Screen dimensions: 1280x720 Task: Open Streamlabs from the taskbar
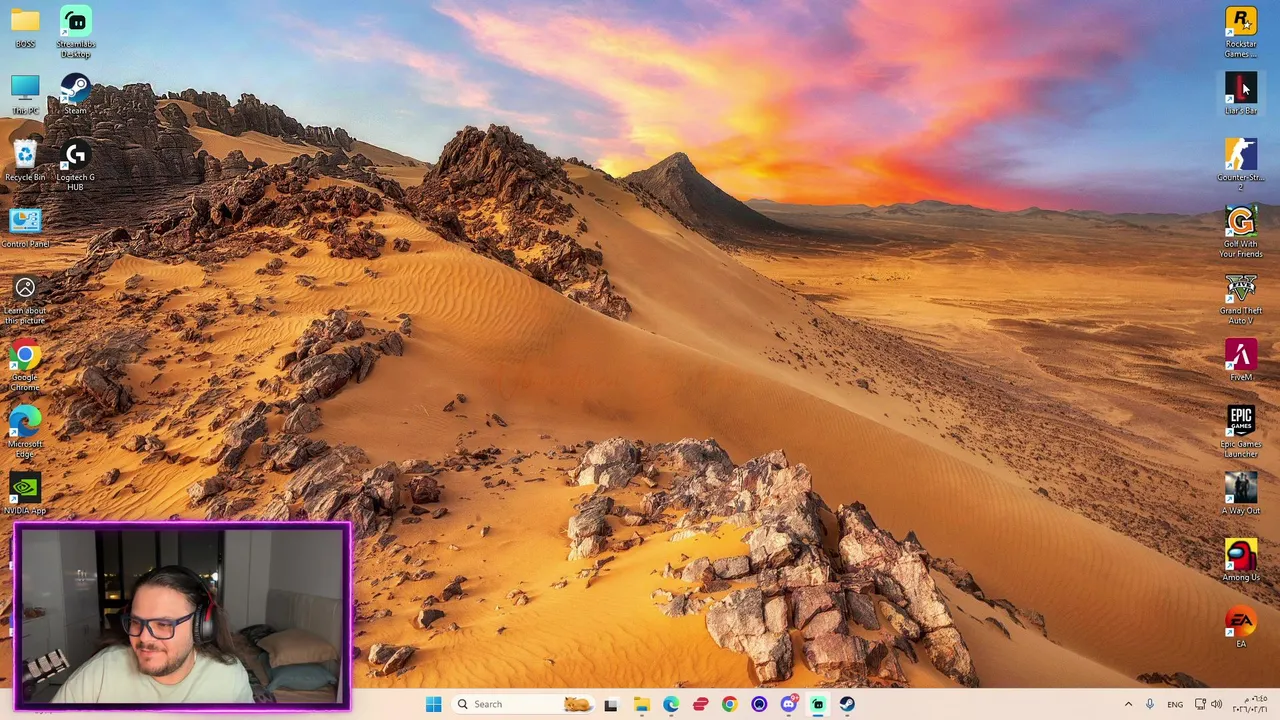(x=818, y=704)
